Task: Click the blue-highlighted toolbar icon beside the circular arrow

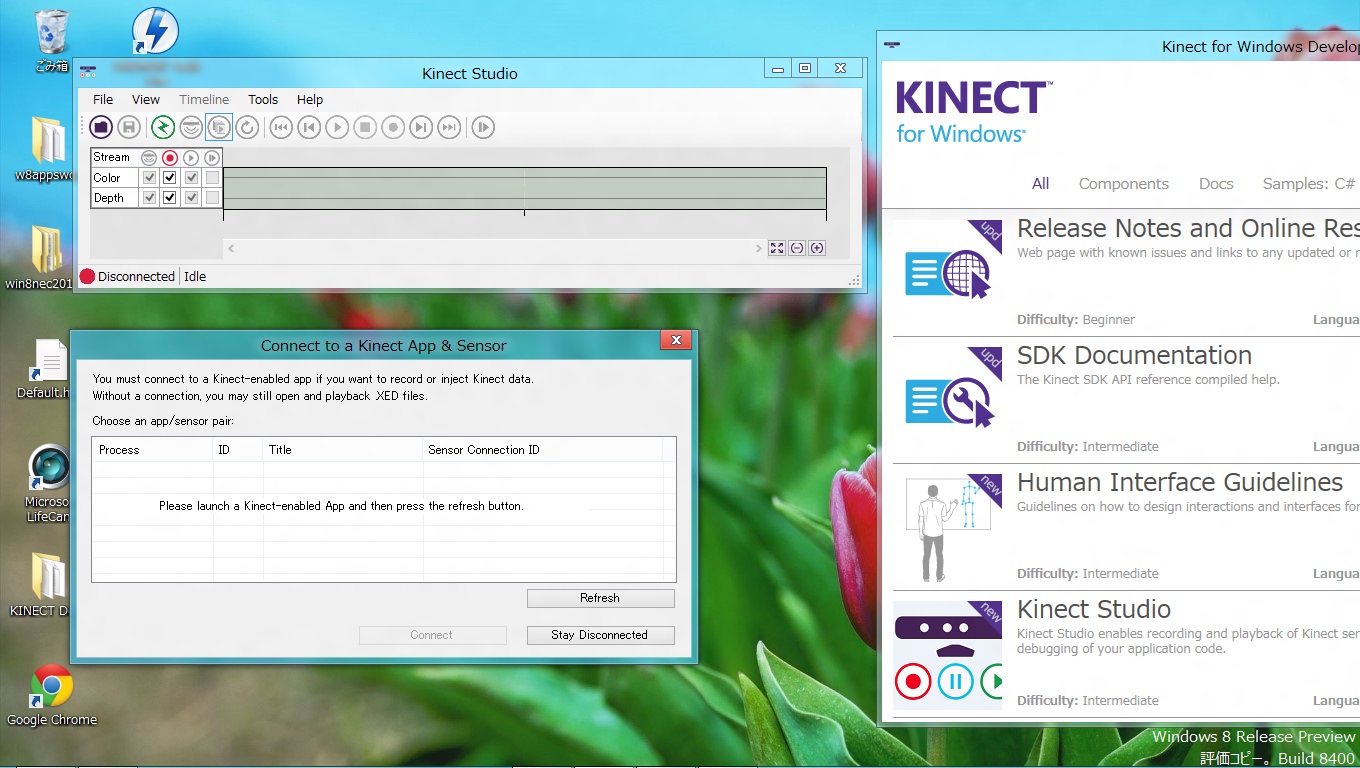Action: click(219, 127)
